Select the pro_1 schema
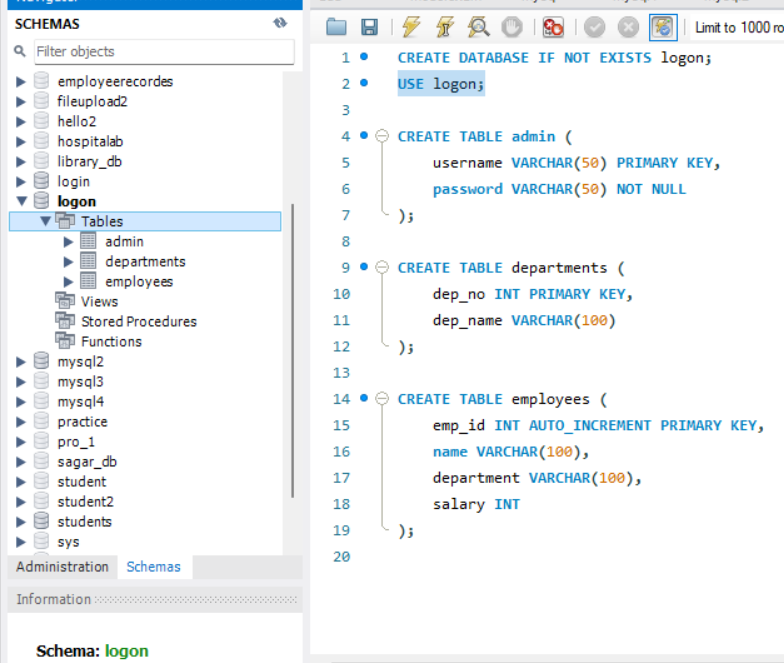This screenshot has width=784, height=663. coord(76,442)
